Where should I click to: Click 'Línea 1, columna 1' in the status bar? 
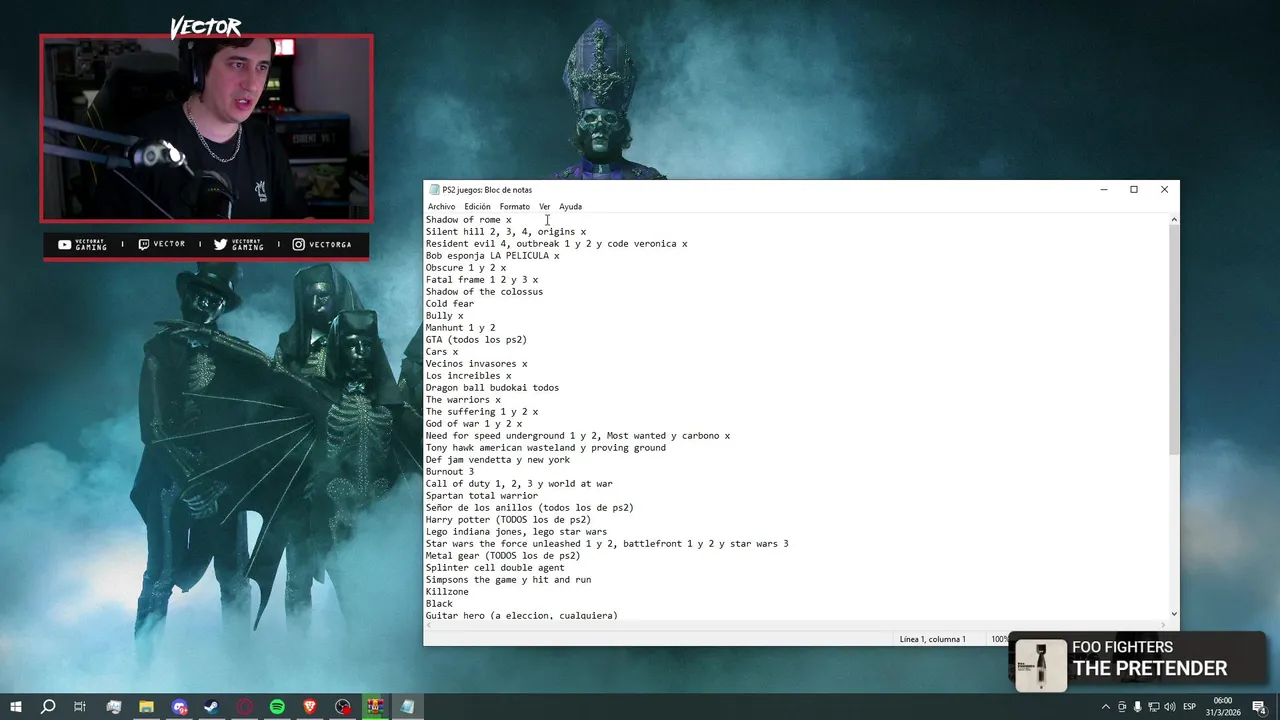pyautogui.click(x=932, y=639)
